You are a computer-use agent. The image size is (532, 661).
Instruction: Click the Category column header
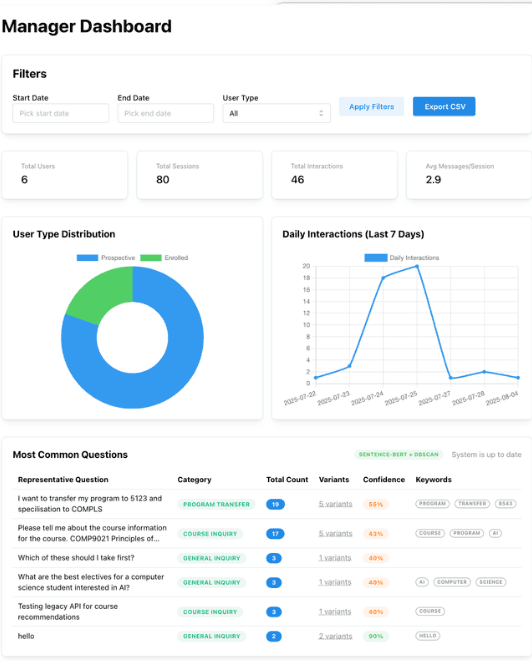[194, 480]
